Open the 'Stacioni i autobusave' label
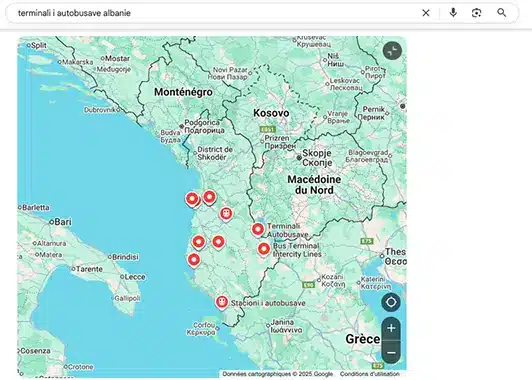 click(268, 303)
